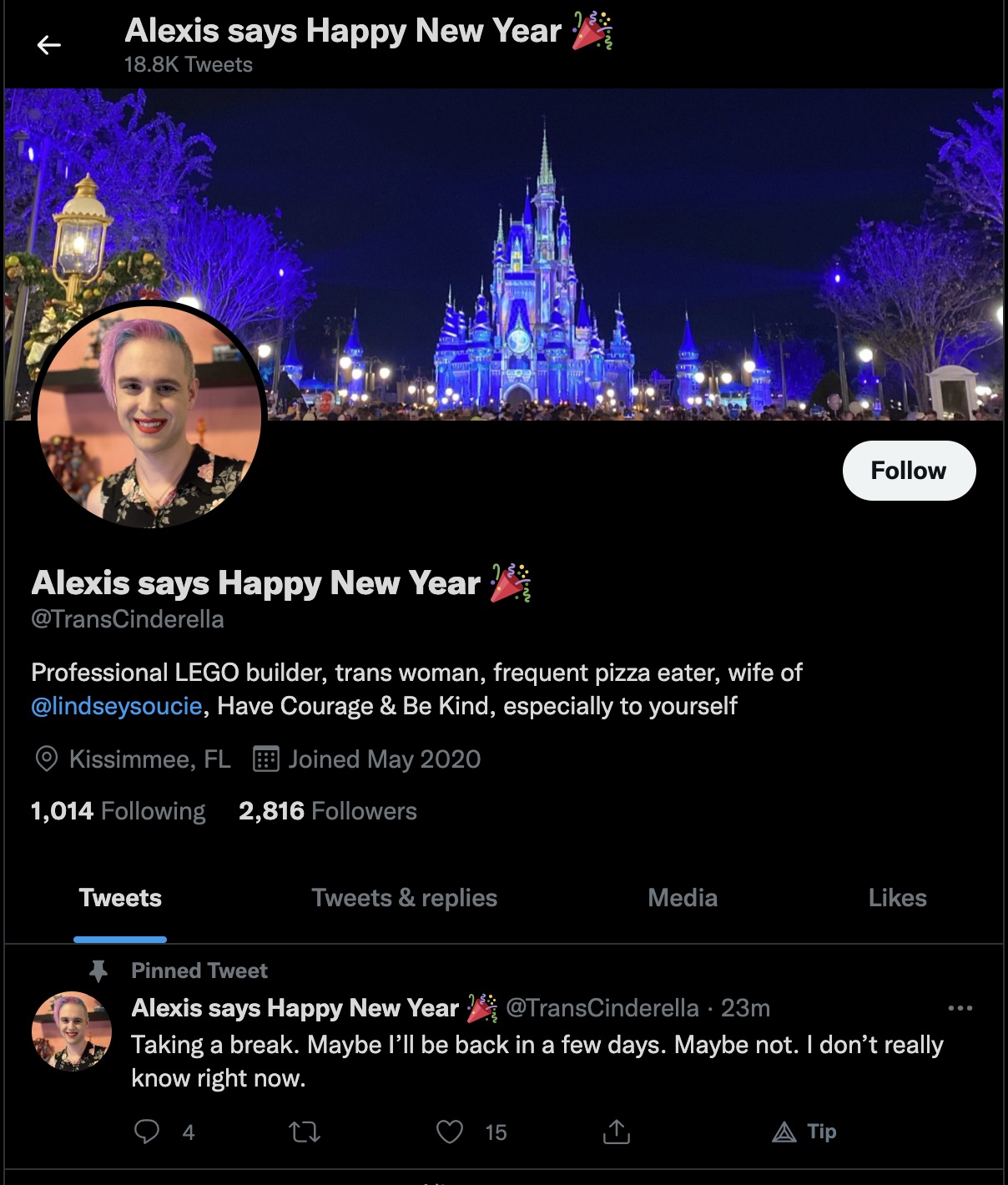This screenshot has width=1008, height=1185.
Task: Click the Kissimmee, FL location pin
Action: [x=47, y=759]
